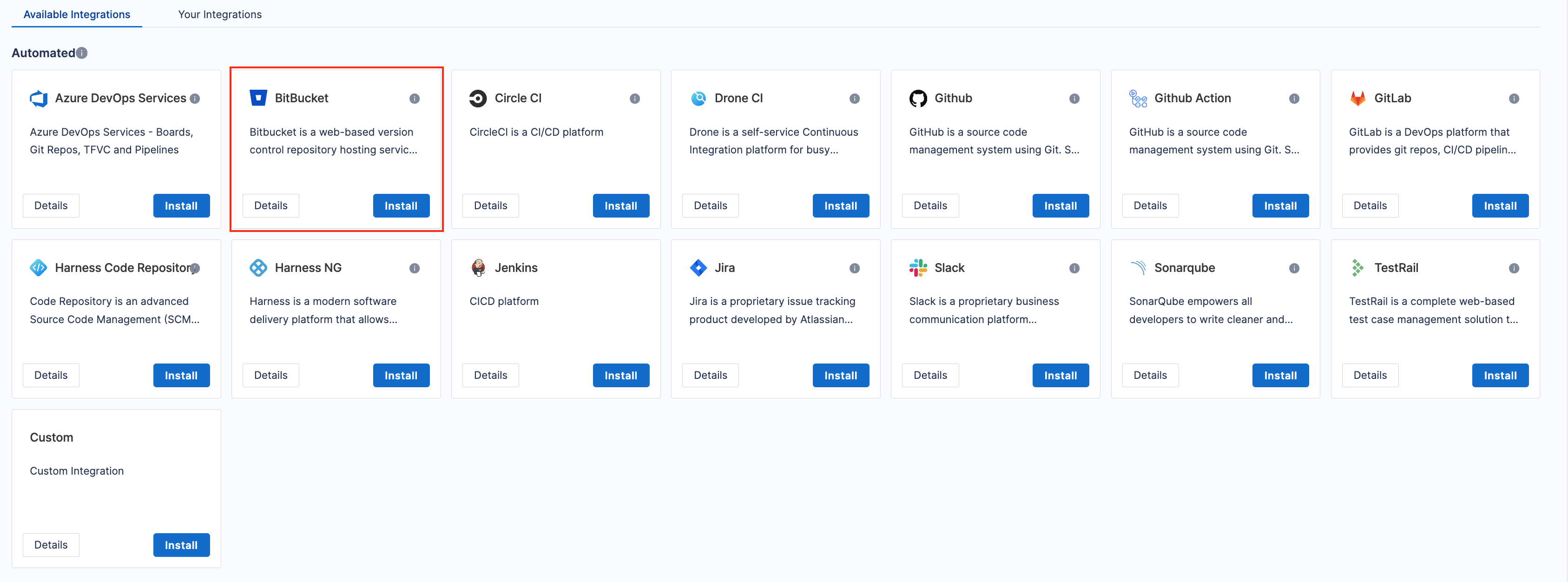
Task: Click the info icon beside the Automated heading
Action: (x=82, y=53)
